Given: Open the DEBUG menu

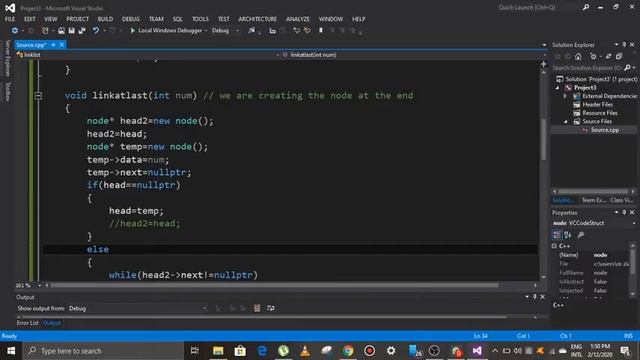Looking at the screenshot, I should point(131,19).
